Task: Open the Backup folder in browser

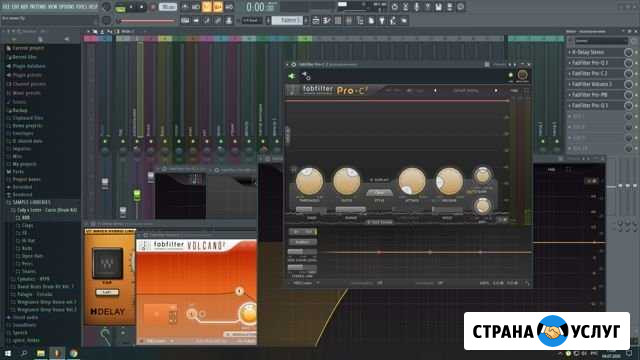Action: (x=20, y=110)
